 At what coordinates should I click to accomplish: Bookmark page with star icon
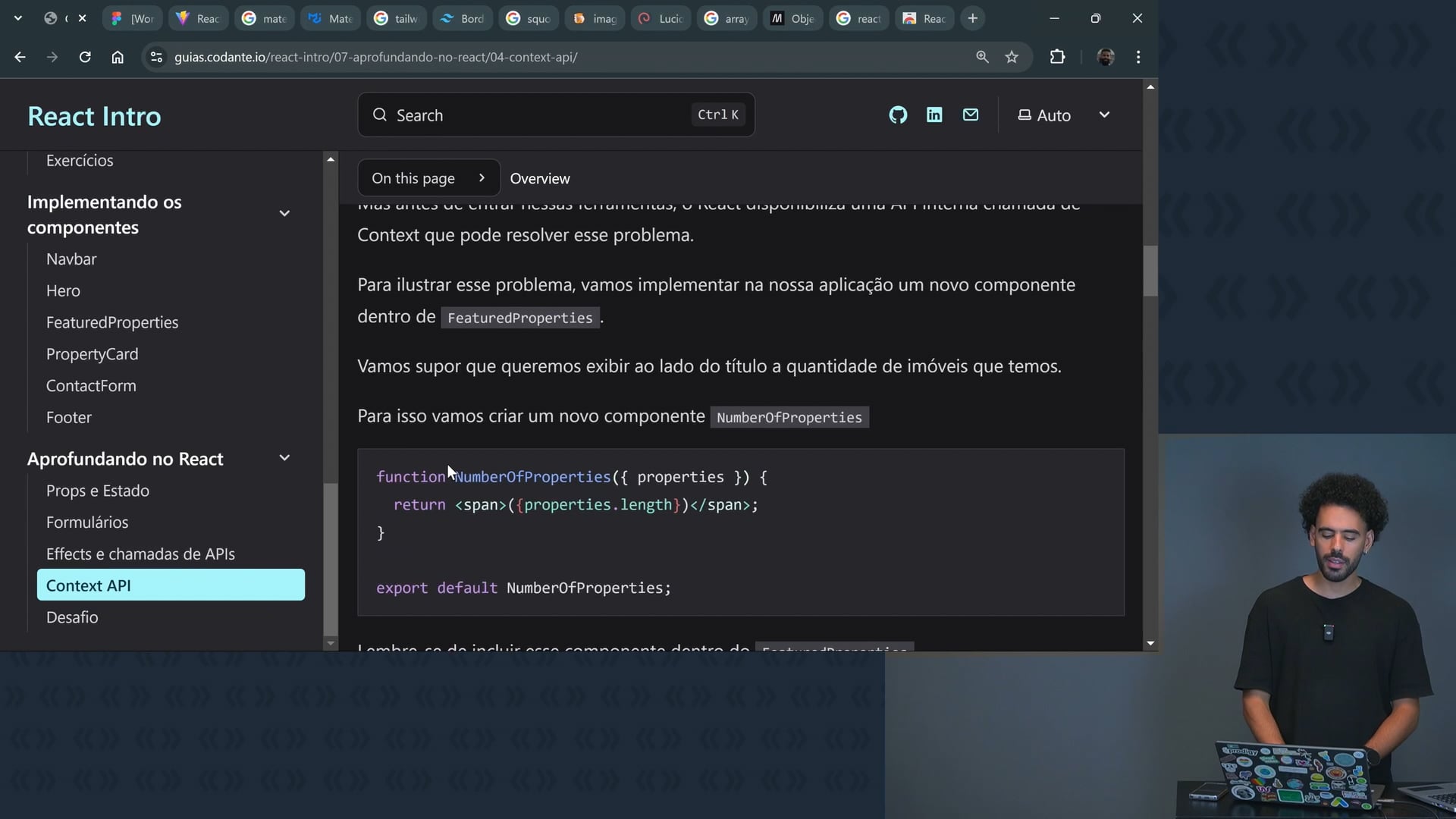pos(1012,57)
